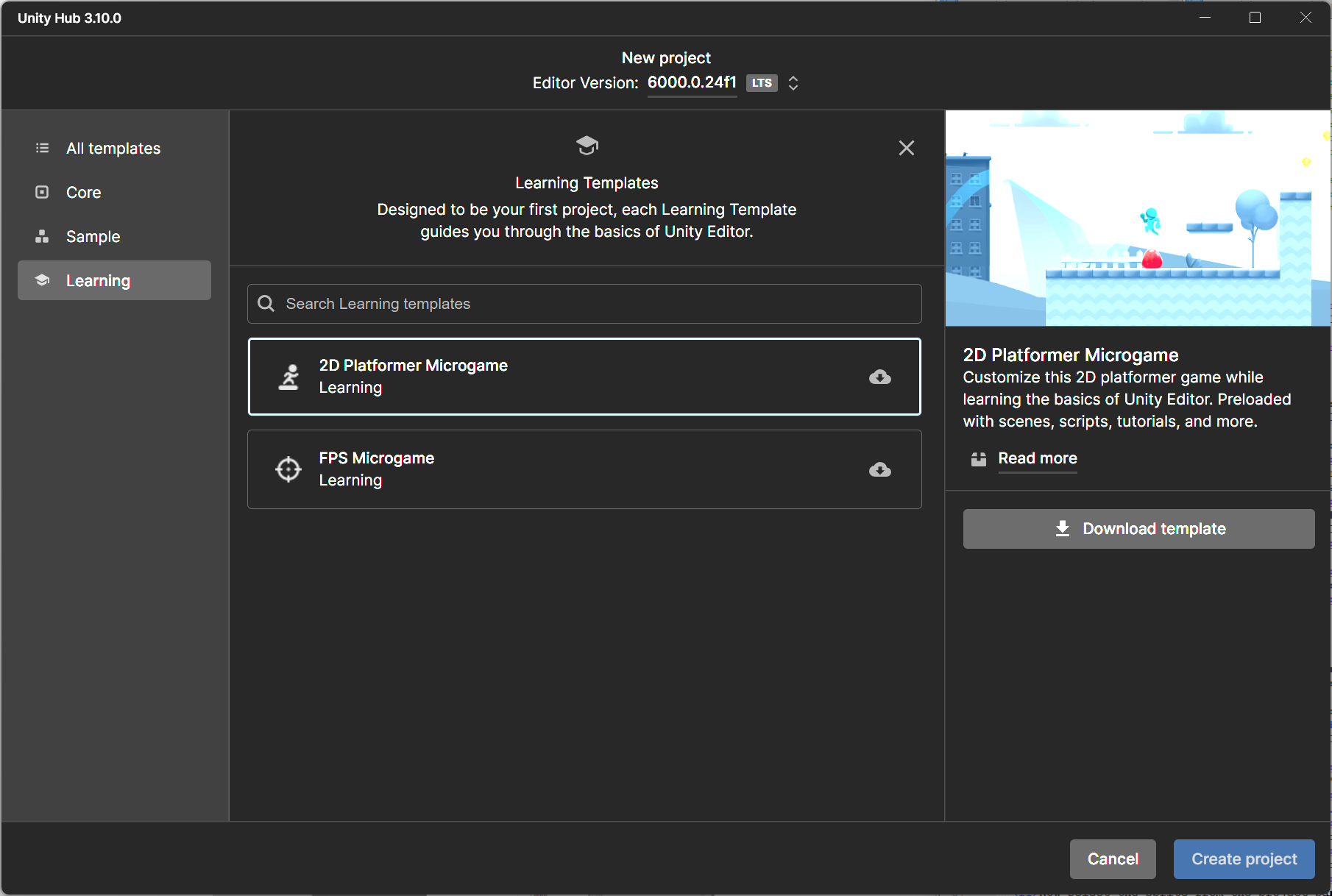
Task: Click the Create project button
Action: [1244, 858]
